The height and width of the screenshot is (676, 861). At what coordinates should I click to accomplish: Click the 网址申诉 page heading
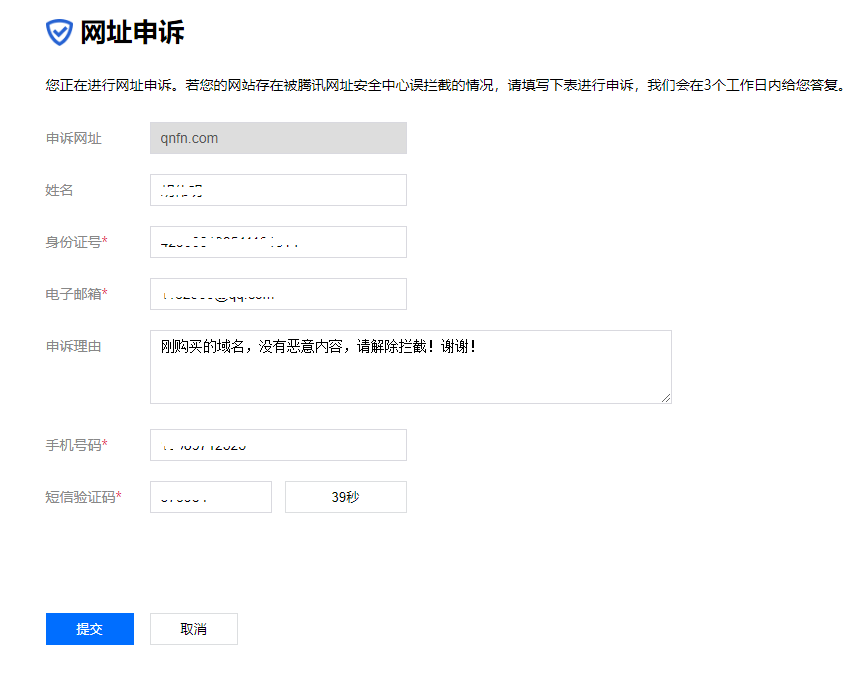[x=132, y=32]
